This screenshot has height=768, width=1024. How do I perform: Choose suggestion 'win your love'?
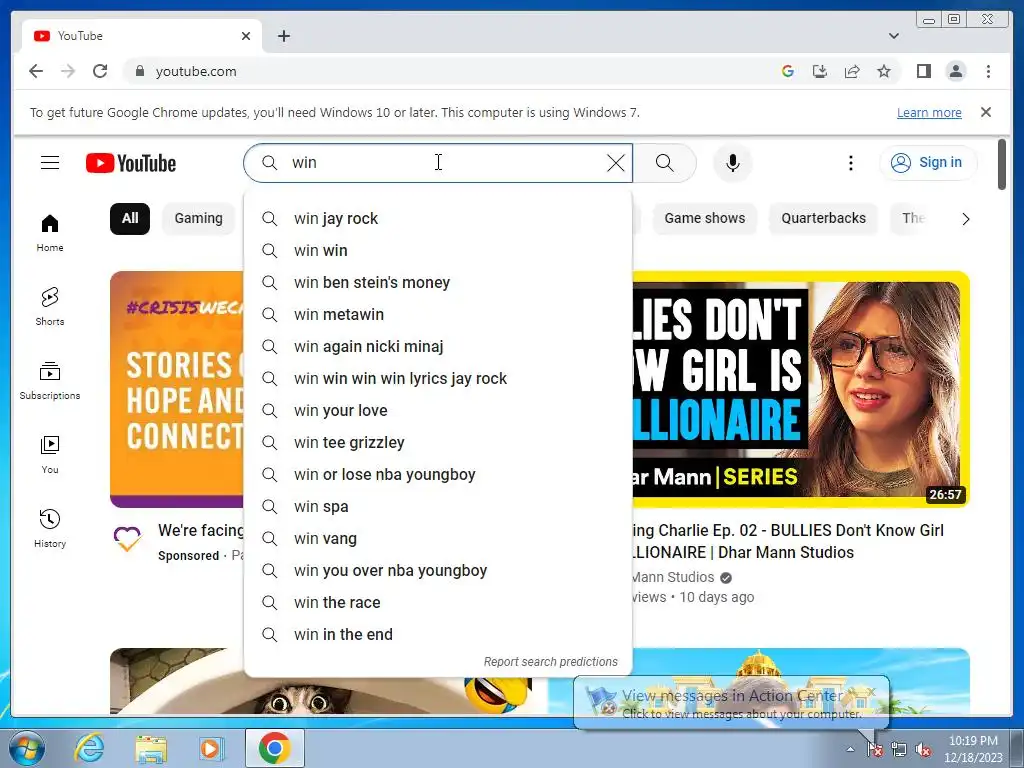[438, 411]
